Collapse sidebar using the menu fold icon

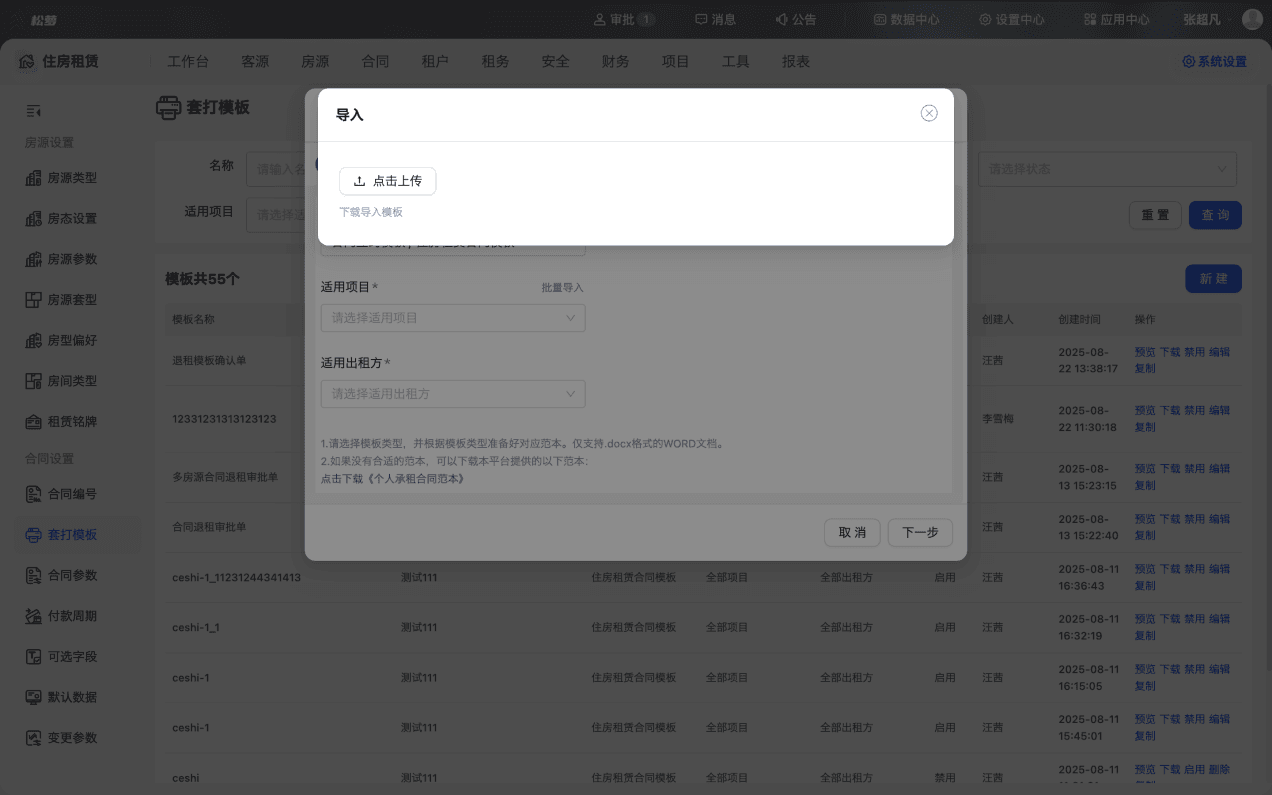tap(33, 111)
